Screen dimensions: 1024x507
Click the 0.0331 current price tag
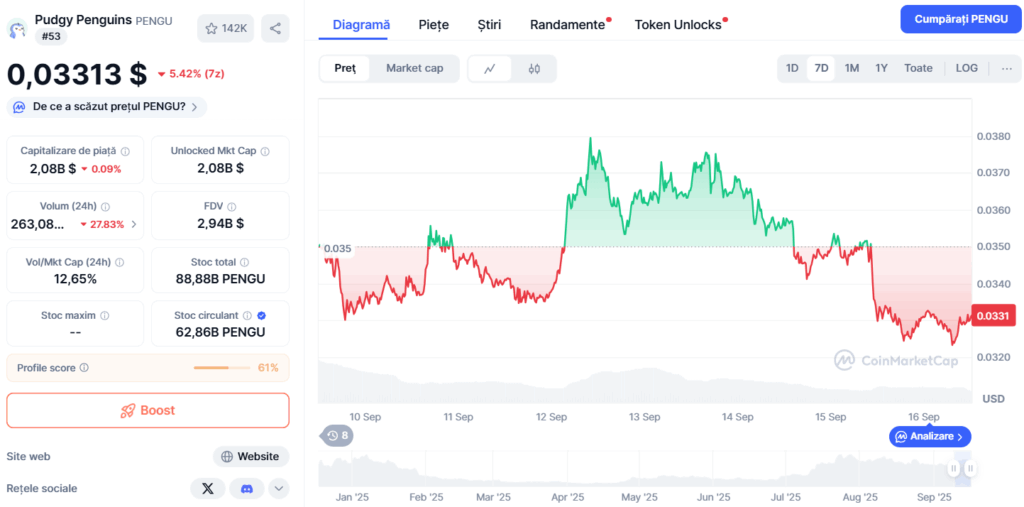(994, 316)
